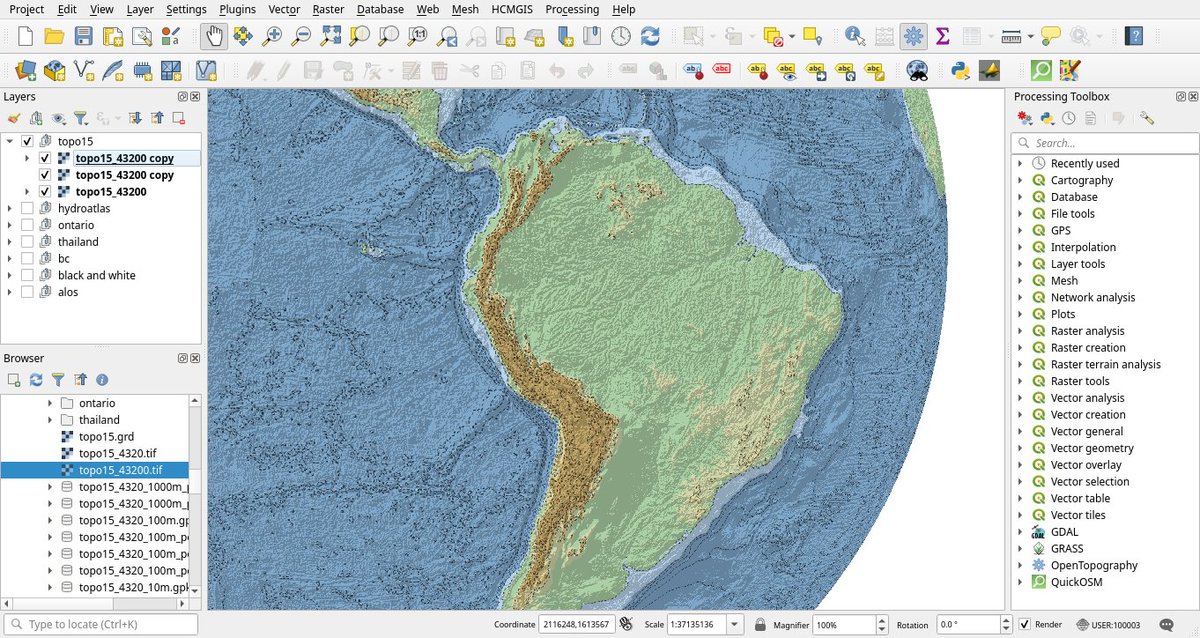Zoom to native resolution 1:1
Screen dimensions: 1200x638
pyautogui.click(x=418, y=36)
